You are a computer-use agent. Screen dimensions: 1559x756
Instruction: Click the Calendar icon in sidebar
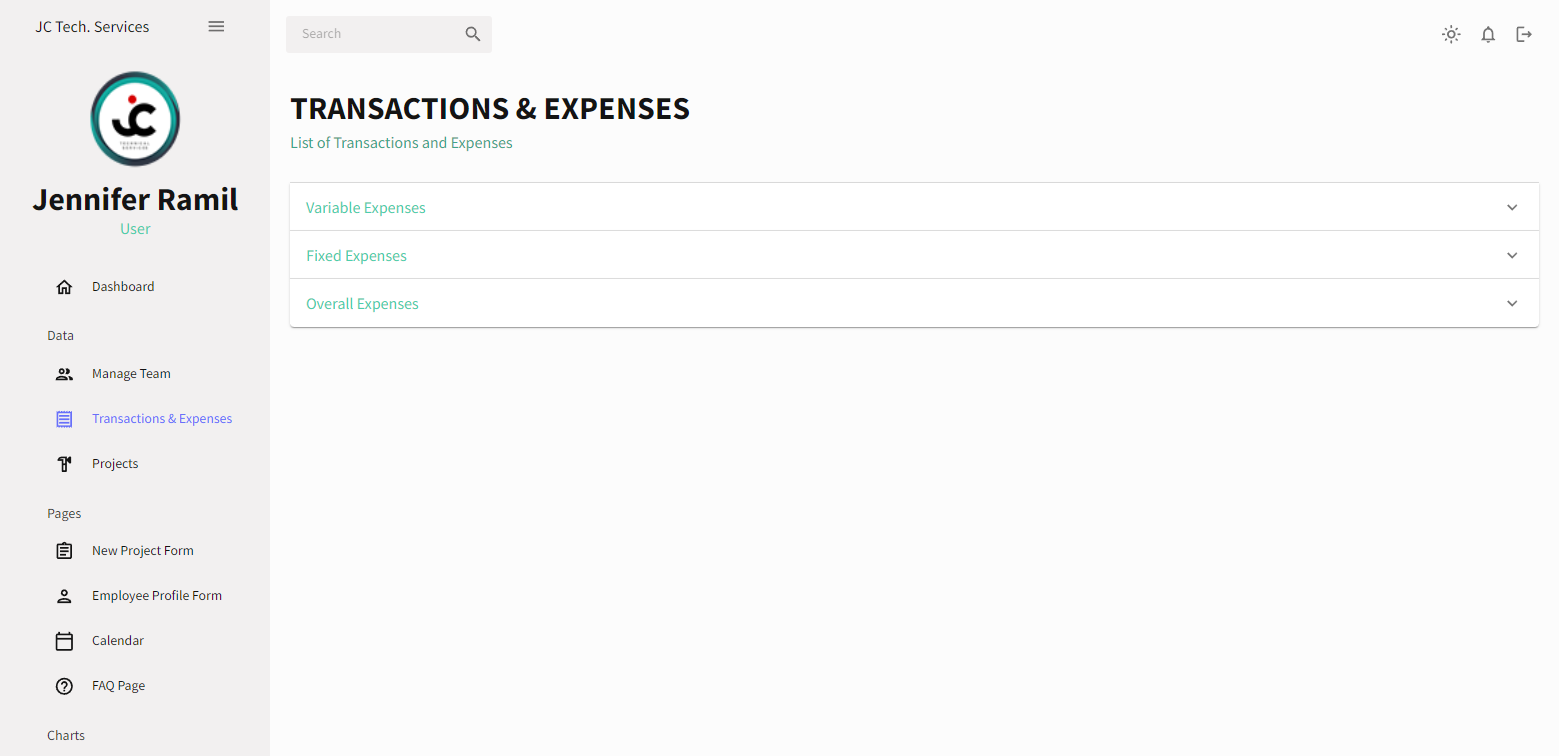click(x=64, y=641)
